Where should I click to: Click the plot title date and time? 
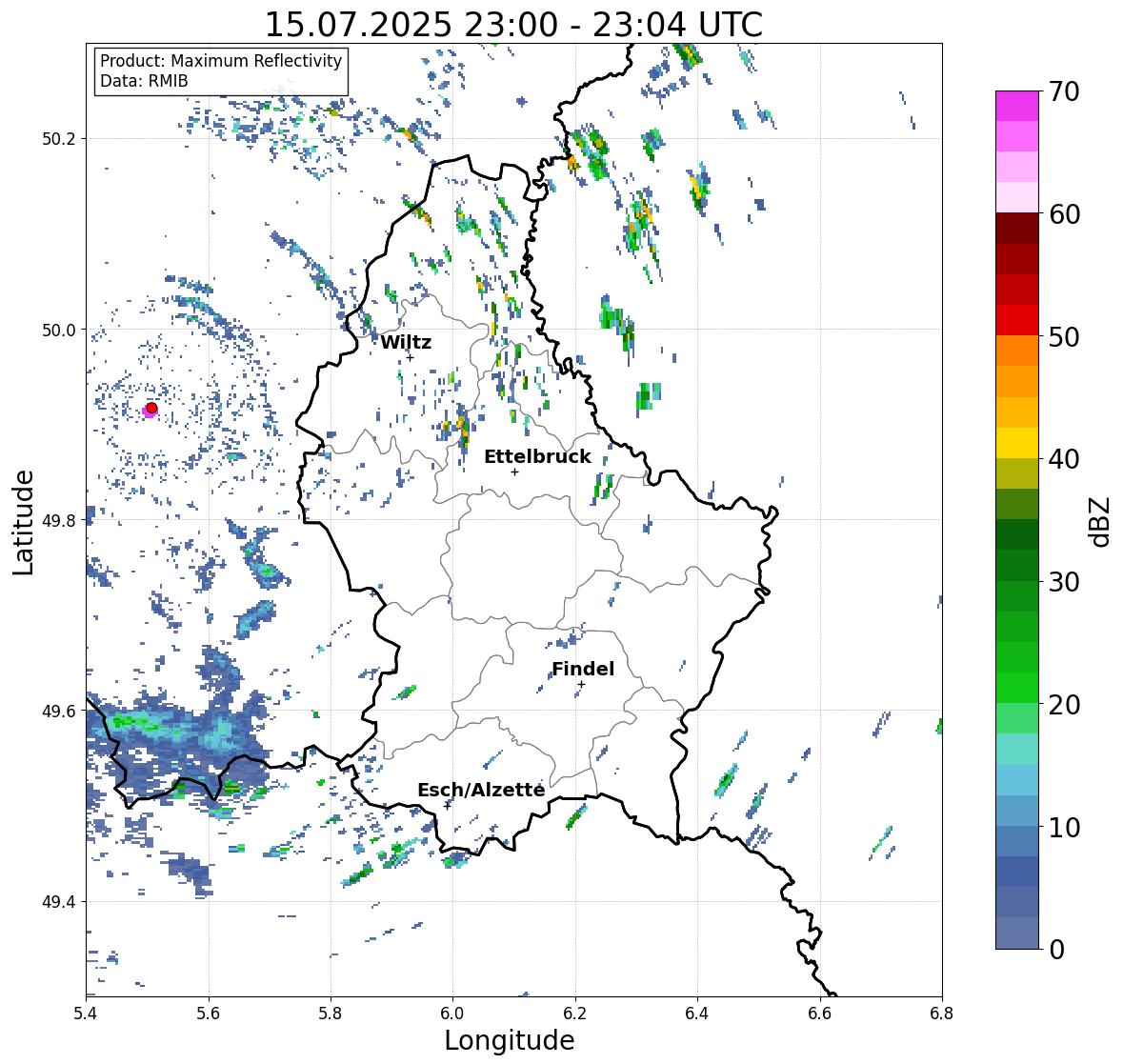514,25
